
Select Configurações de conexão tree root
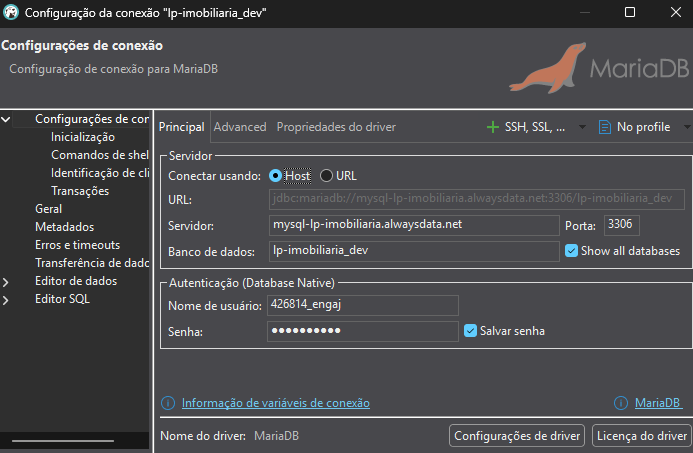tap(92, 119)
